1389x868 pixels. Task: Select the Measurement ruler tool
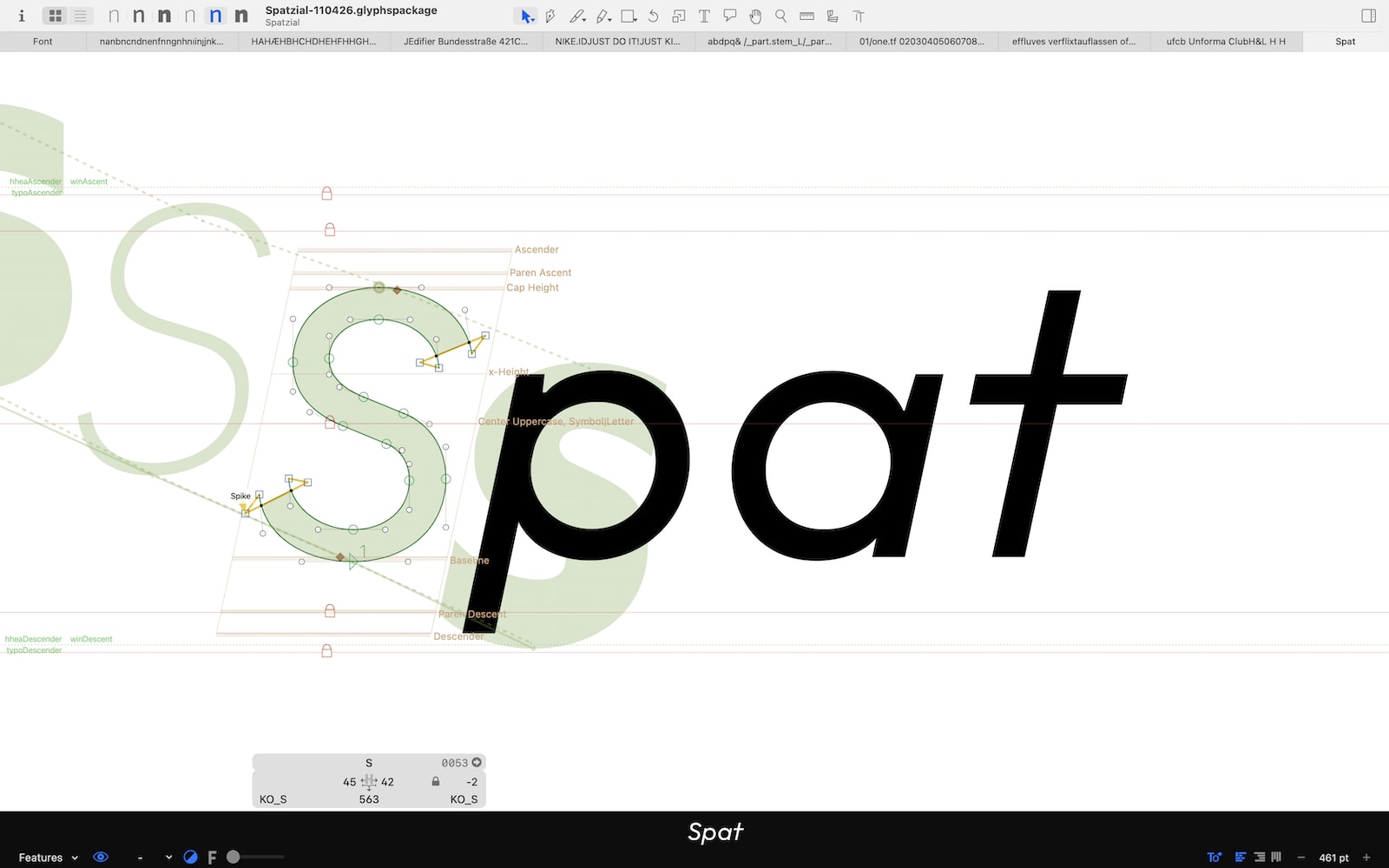(x=806, y=16)
